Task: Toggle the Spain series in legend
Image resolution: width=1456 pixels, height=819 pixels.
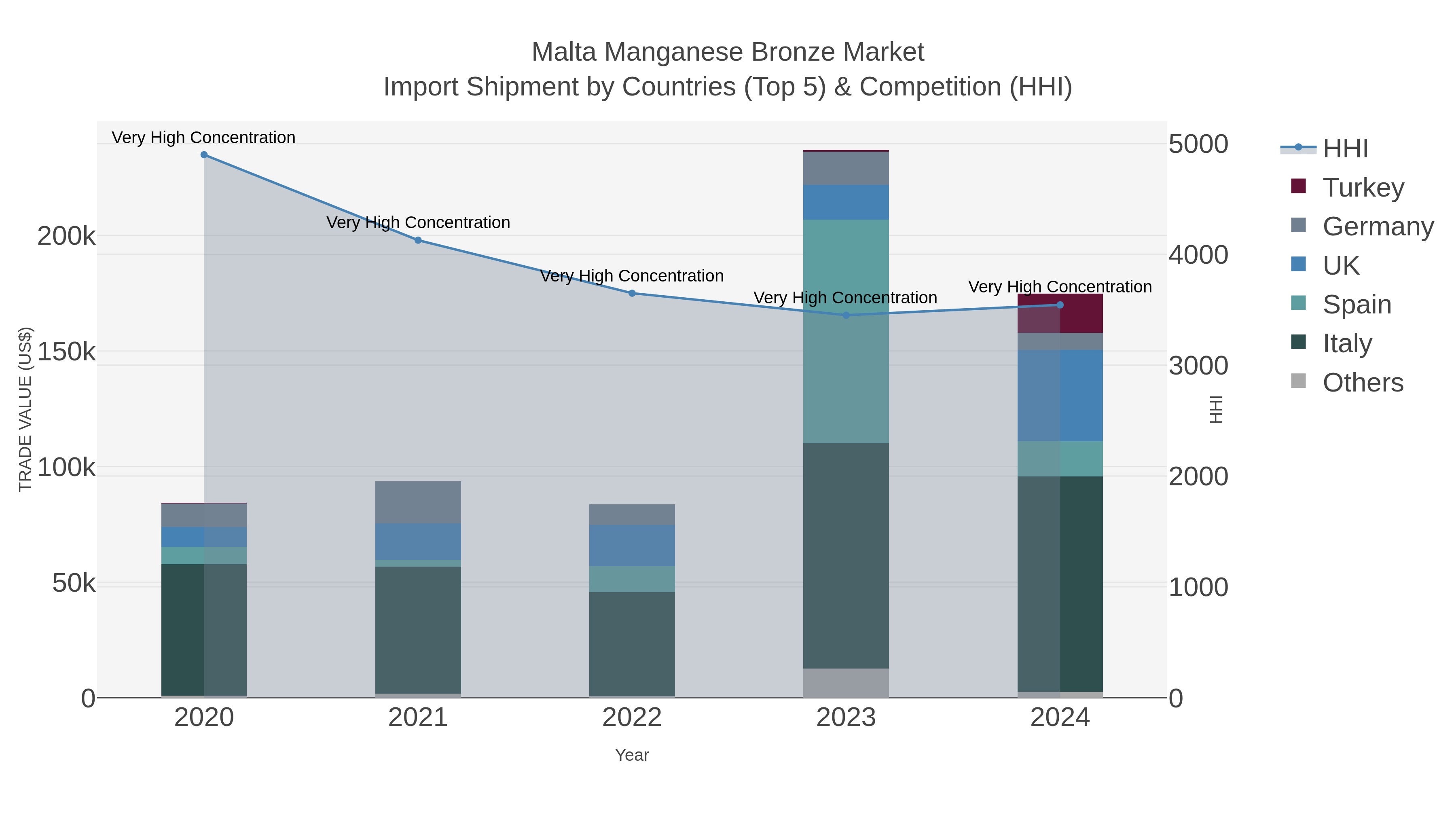Action: point(1341,304)
